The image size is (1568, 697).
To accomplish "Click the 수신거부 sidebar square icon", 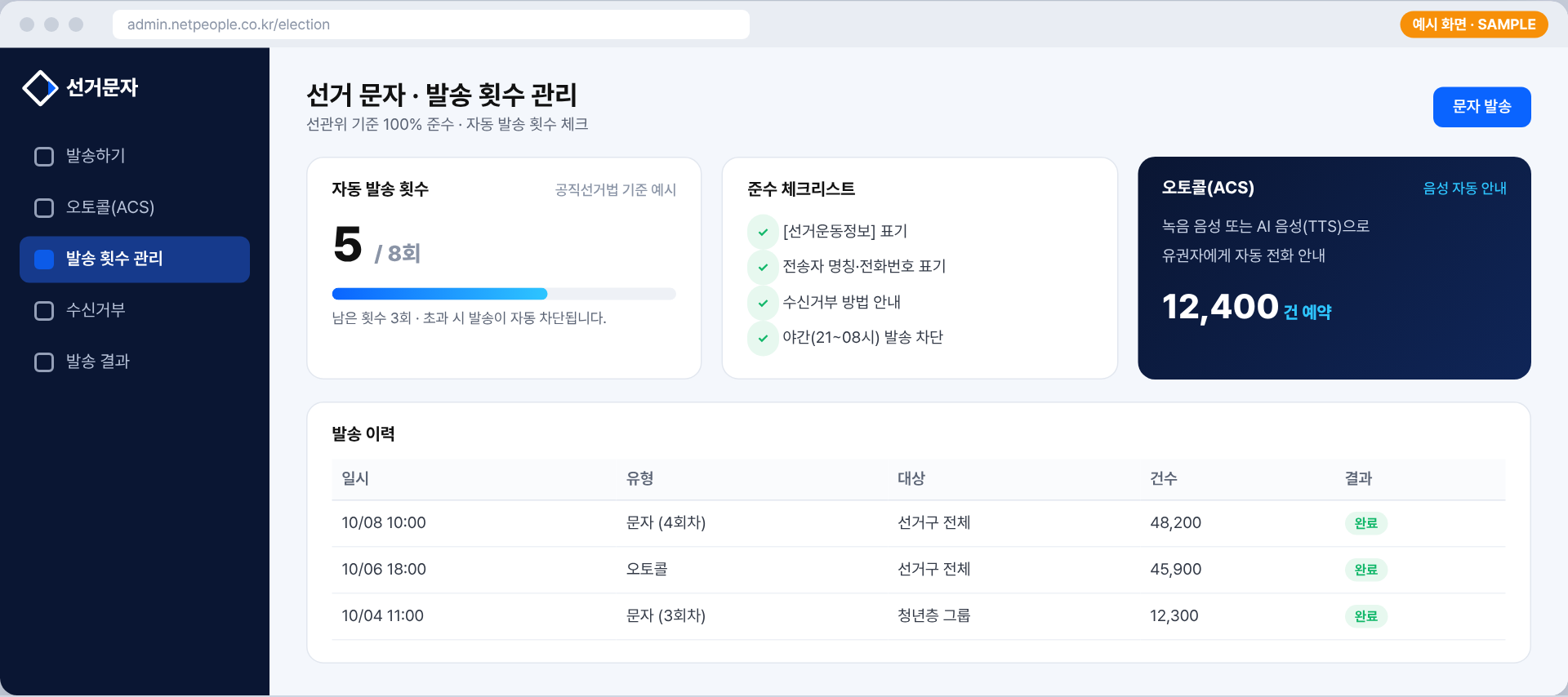I will pyautogui.click(x=44, y=311).
